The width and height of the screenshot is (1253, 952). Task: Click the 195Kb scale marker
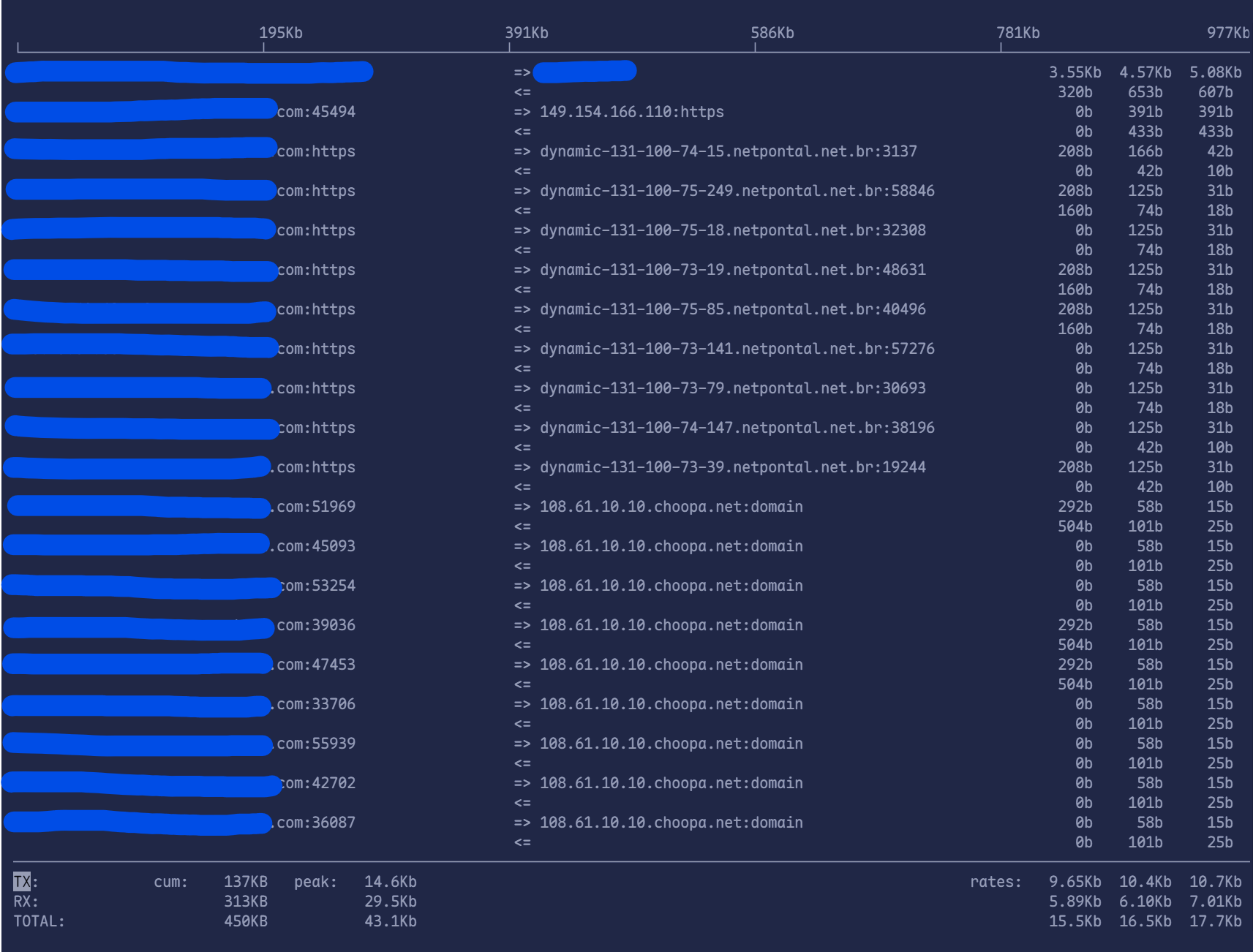(x=280, y=33)
